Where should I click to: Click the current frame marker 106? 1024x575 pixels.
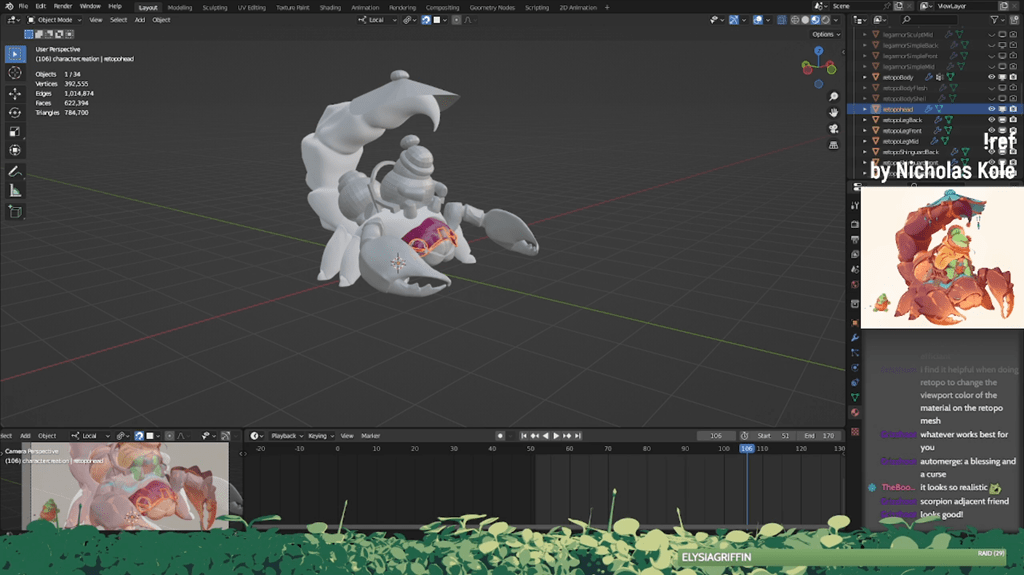tap(746, 449)
